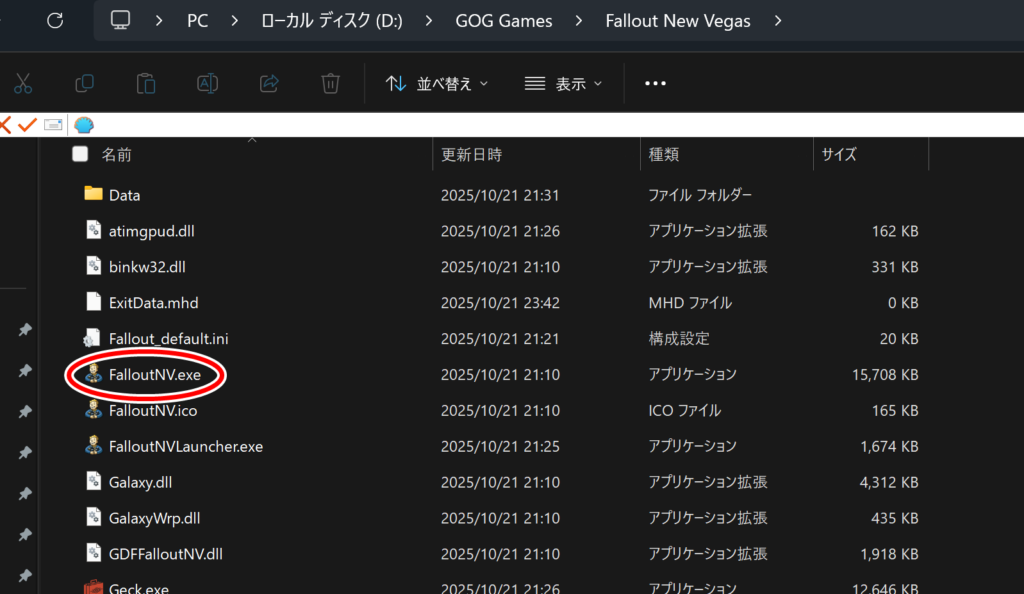Open the 並べ替え sort dropdown
This screenshot has height=594, width=1024.
click(437, 84)
